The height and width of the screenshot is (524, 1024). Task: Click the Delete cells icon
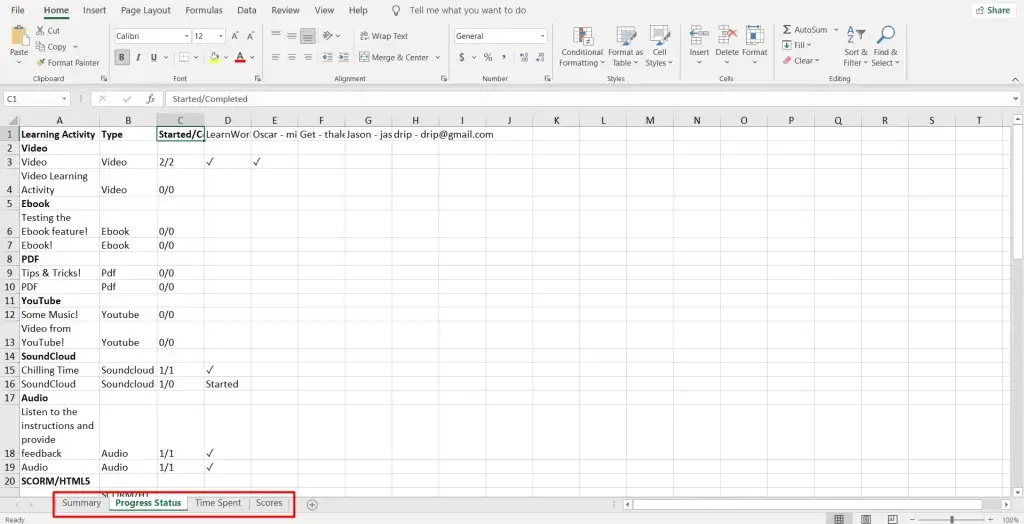coord(726,36)
